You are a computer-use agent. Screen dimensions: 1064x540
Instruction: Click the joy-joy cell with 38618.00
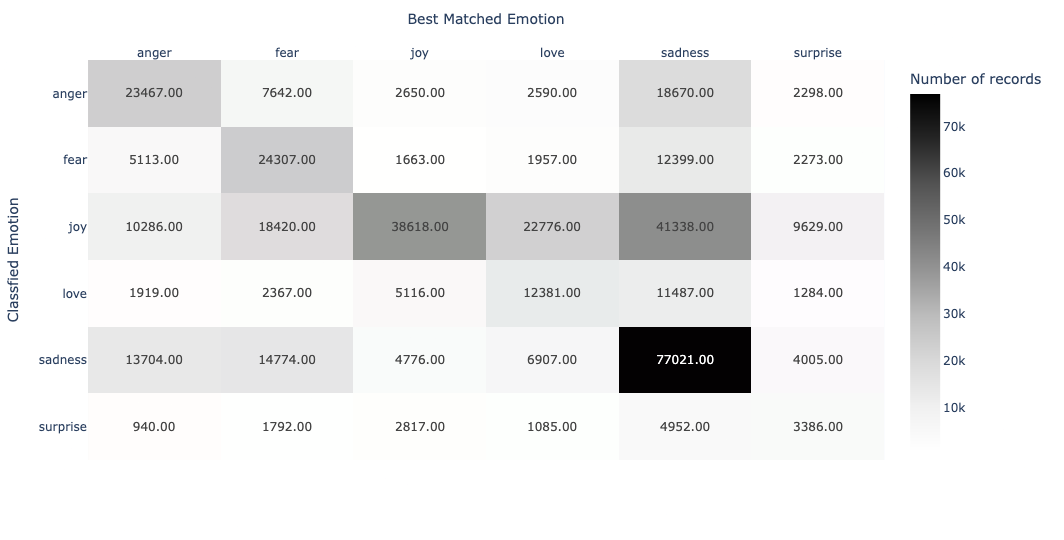(x=419, y=227)
